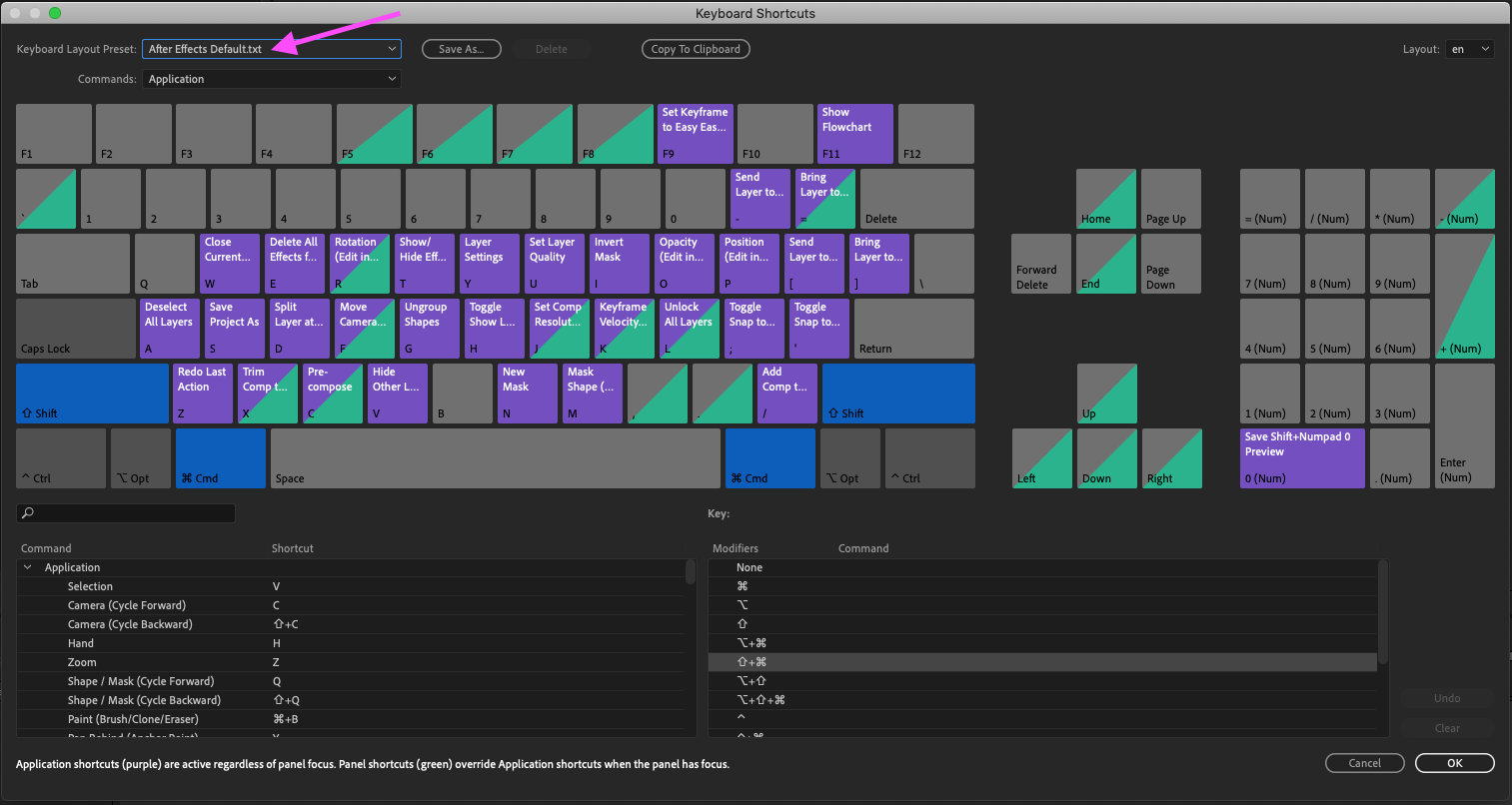Click the command search field
The image size is (1512, 805).
[x=126, y=513]
